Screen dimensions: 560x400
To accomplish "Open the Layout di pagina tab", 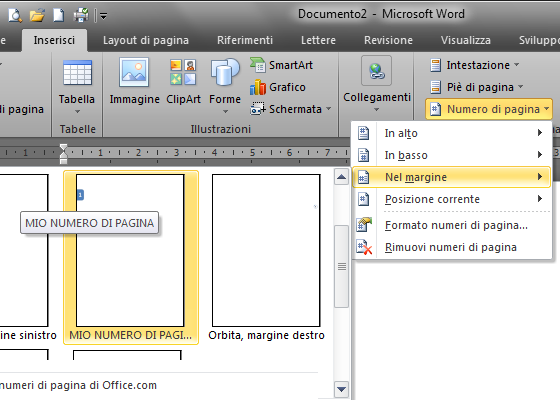I will pyautogui.click(x=146, y=40).
